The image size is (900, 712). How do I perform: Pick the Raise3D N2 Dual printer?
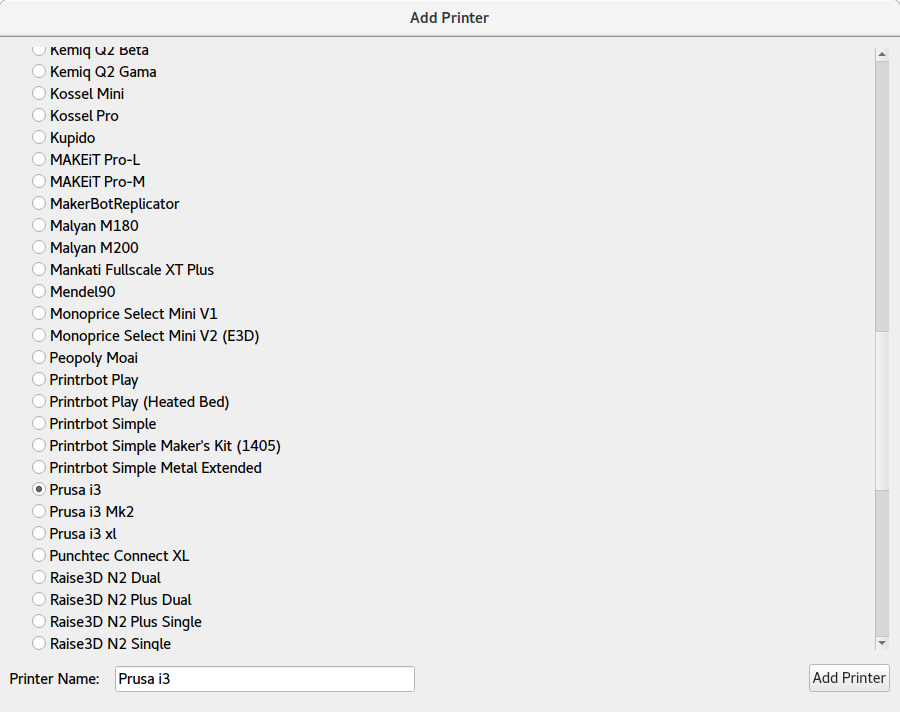[x=39, y=578]
